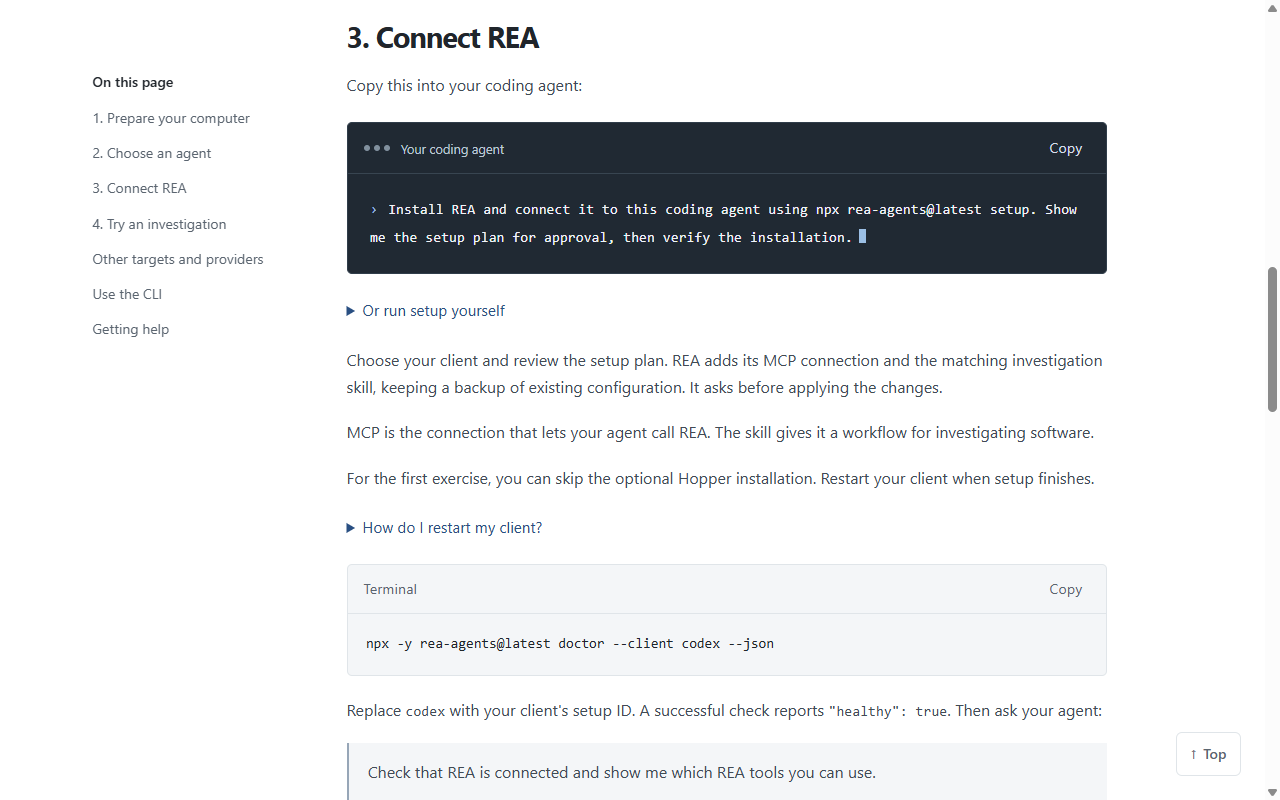Copy the Terminal doctor command

tap(1065, 589)
